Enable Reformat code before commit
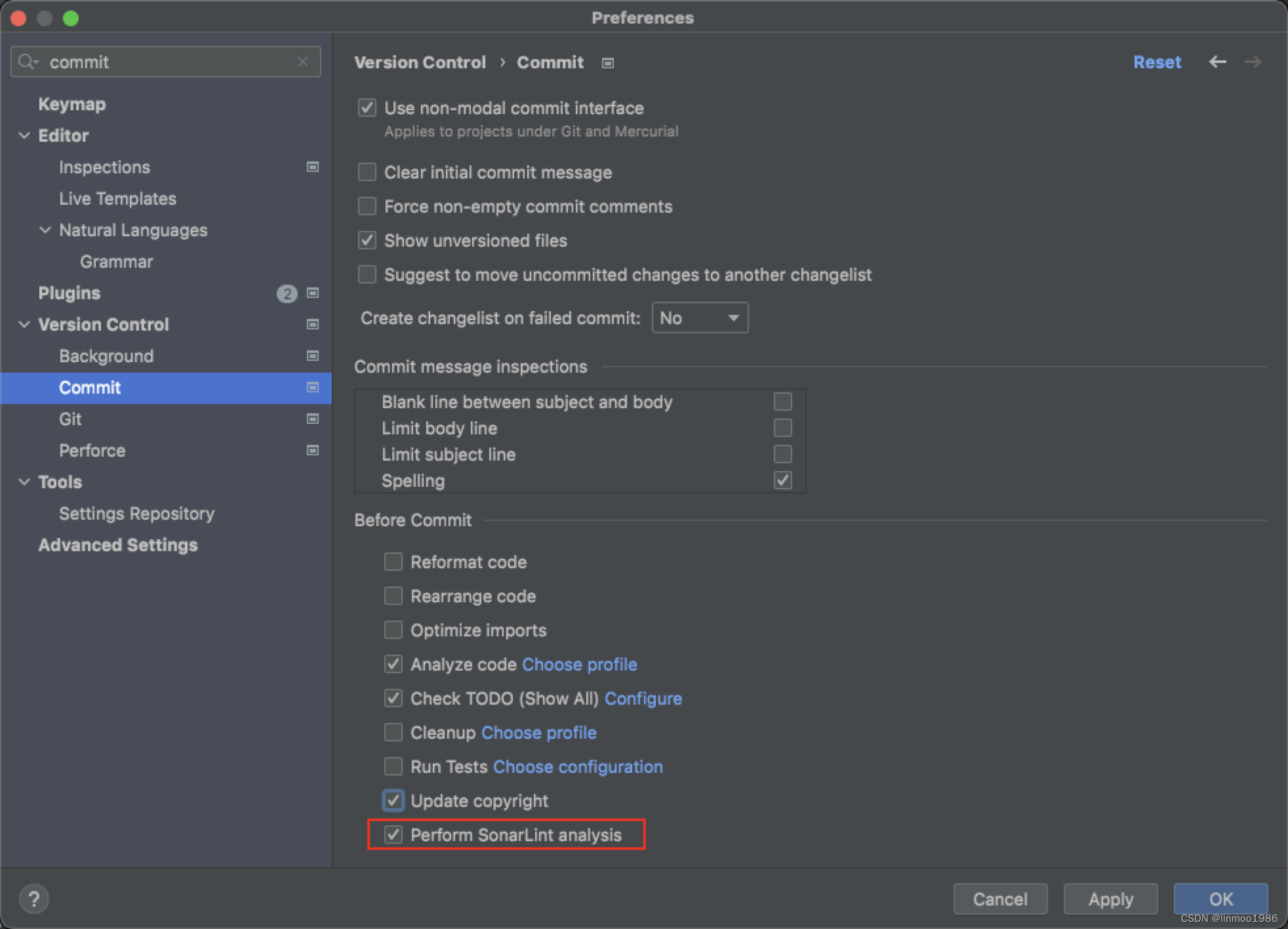Screen dimensions: 1288x929 tap(393, 562)
